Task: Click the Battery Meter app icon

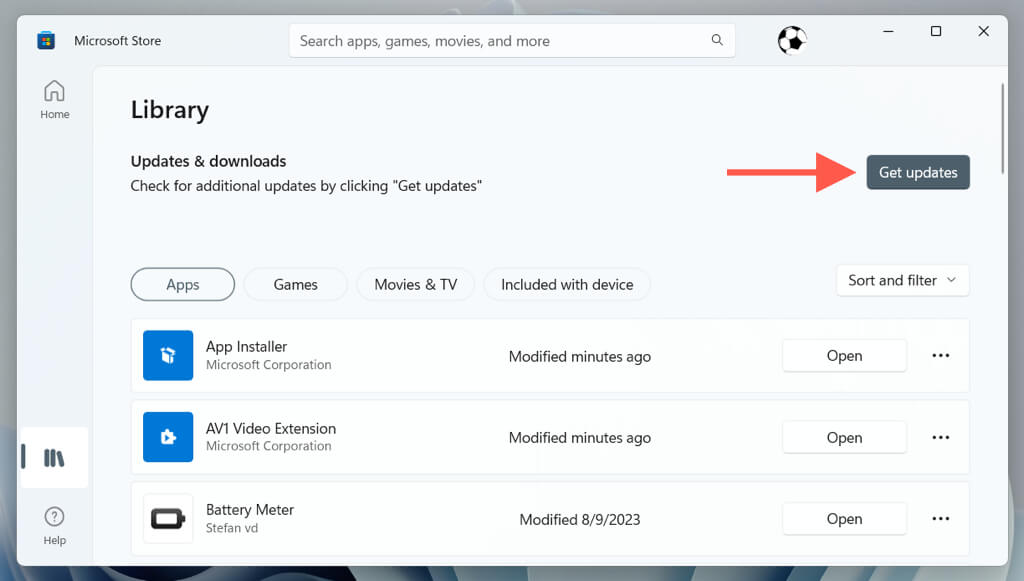Action: point(168,519)
